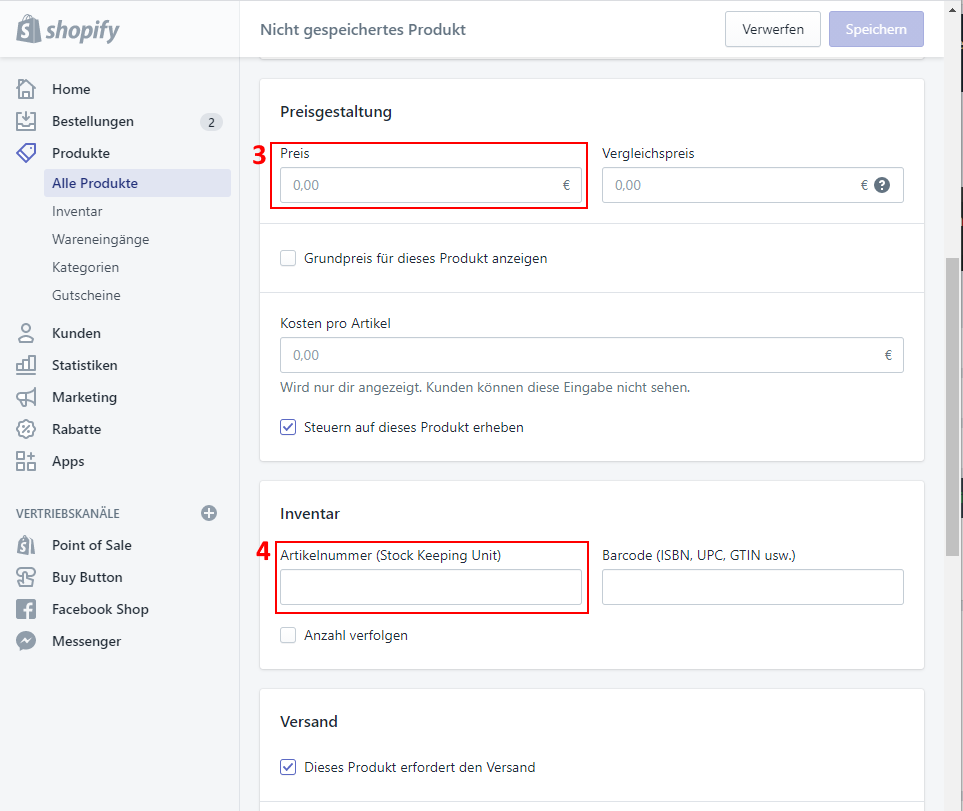Add sales channel with plus icon

[209, 513]
